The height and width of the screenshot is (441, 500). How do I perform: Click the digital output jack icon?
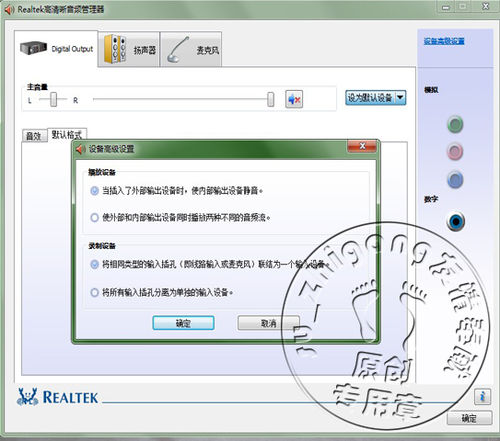click(x=456, y=221)
